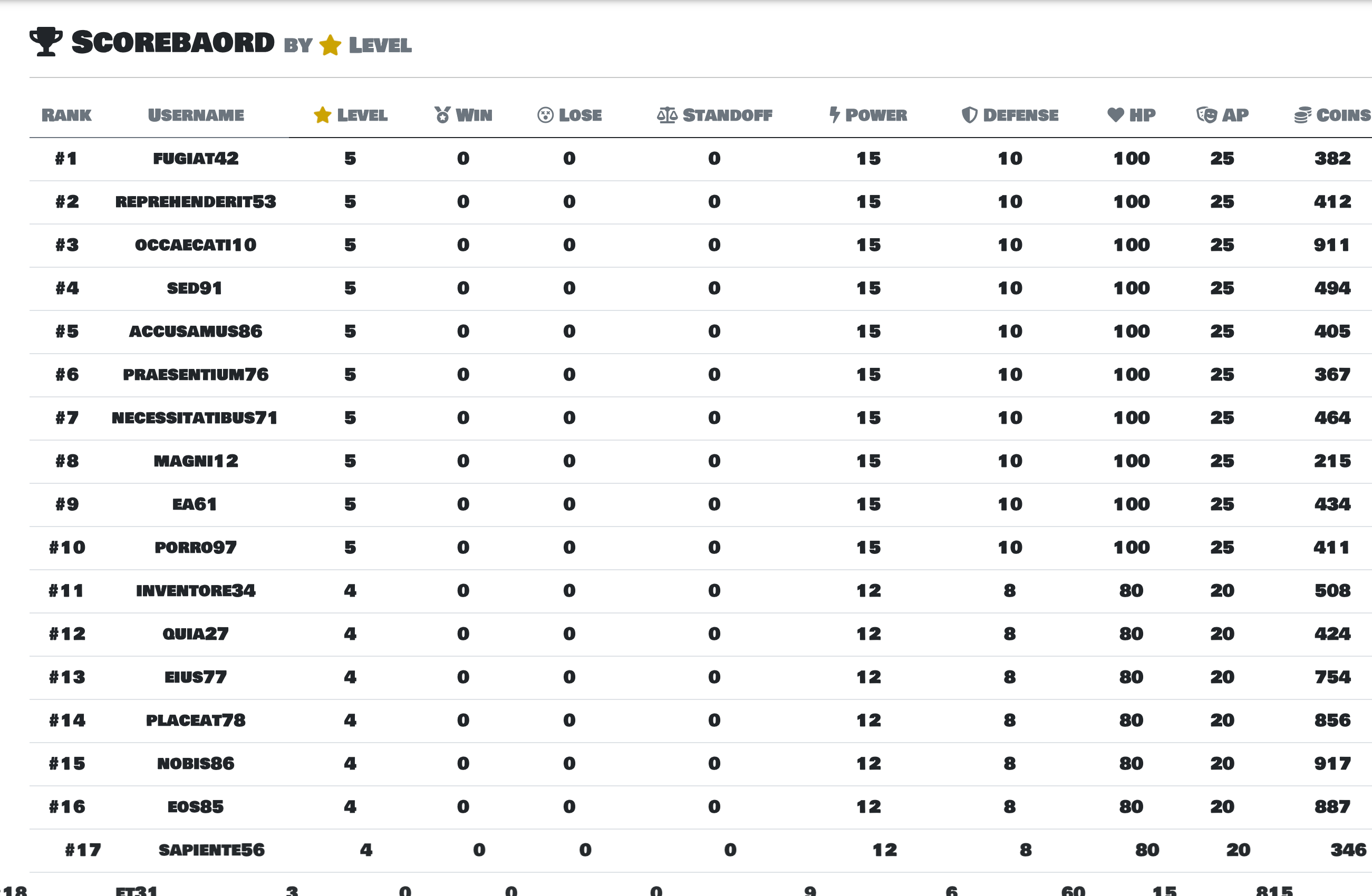
Task: Click the heart icon next to HP
Action: click(x=1115, y=115)
